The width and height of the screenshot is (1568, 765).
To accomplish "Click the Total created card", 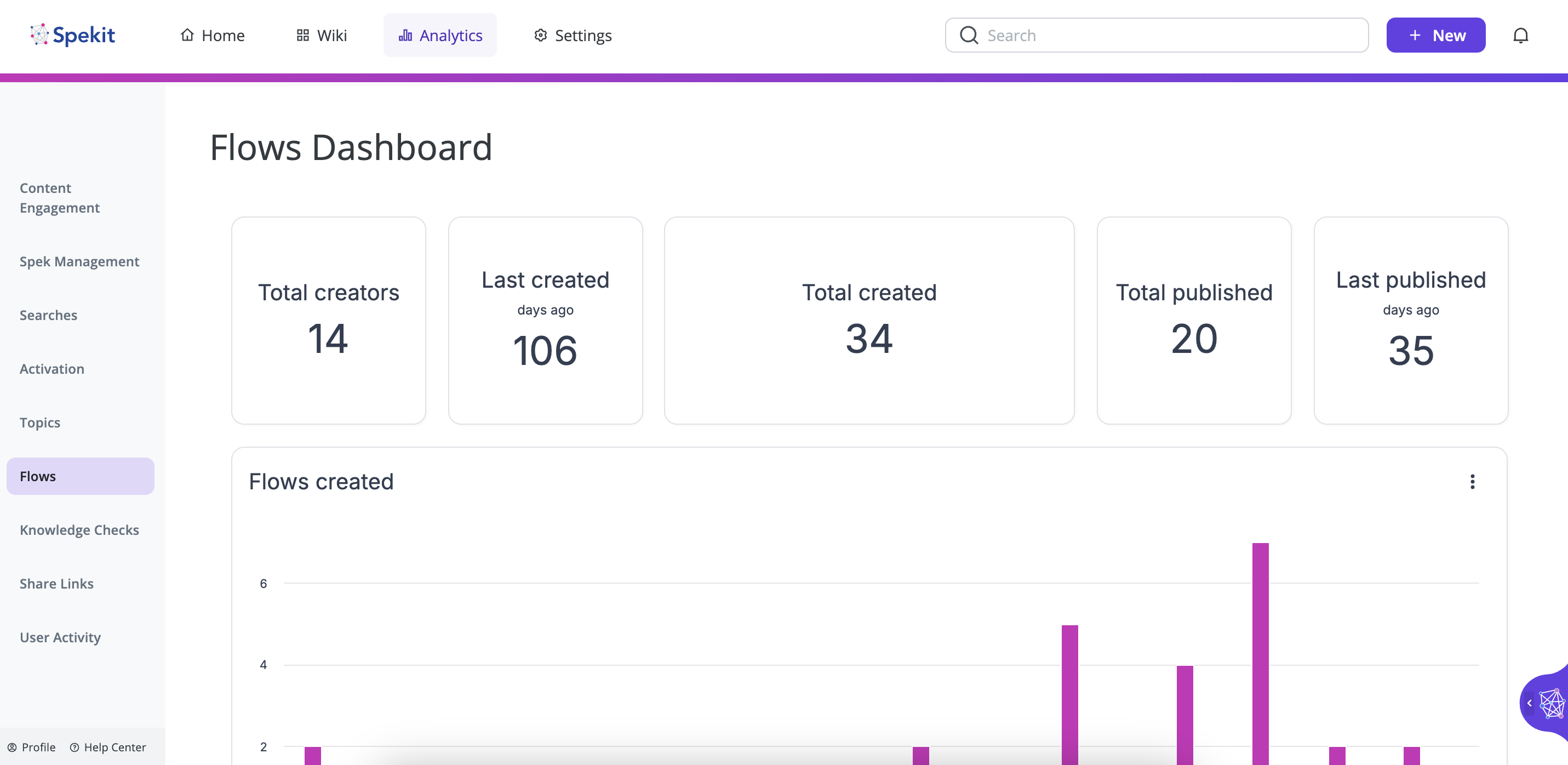I will click(x=869, y=321).
